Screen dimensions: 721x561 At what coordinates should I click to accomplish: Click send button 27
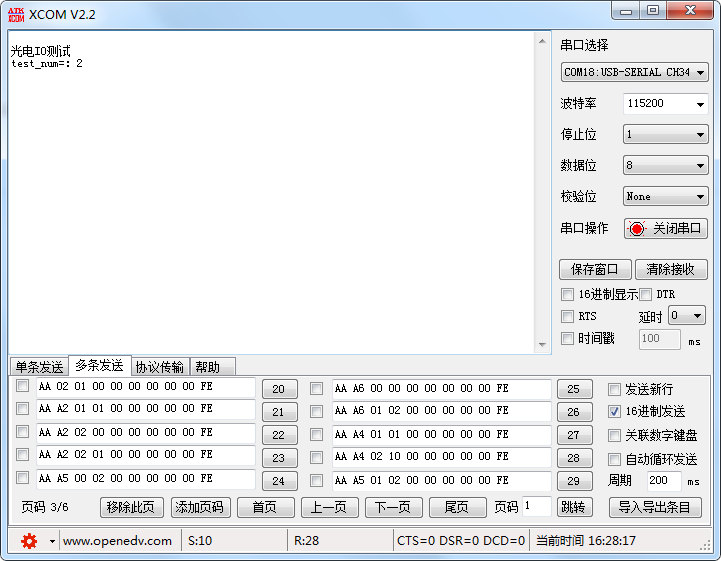[x=575, y=435]
